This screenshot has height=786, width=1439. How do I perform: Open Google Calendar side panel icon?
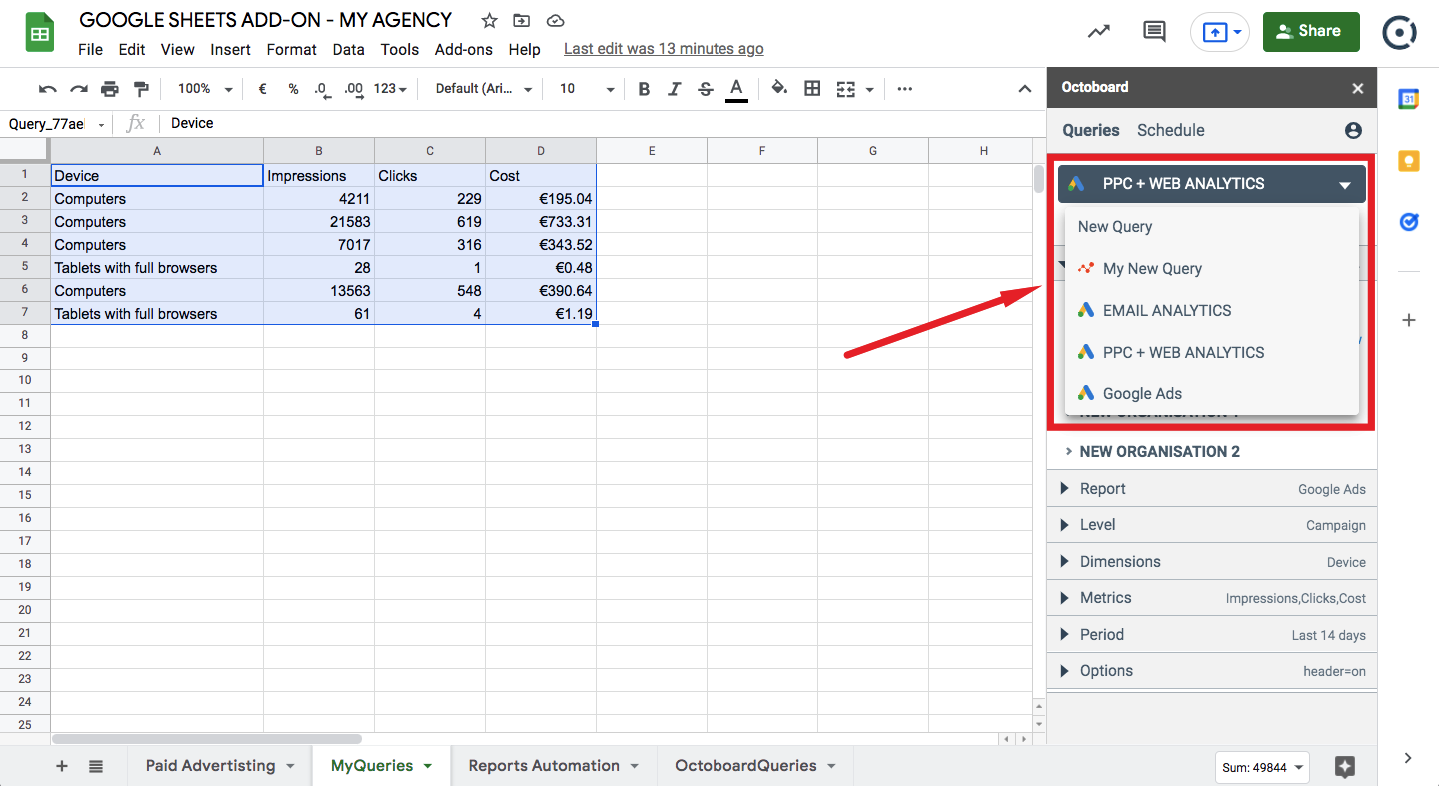(1408, 99)
